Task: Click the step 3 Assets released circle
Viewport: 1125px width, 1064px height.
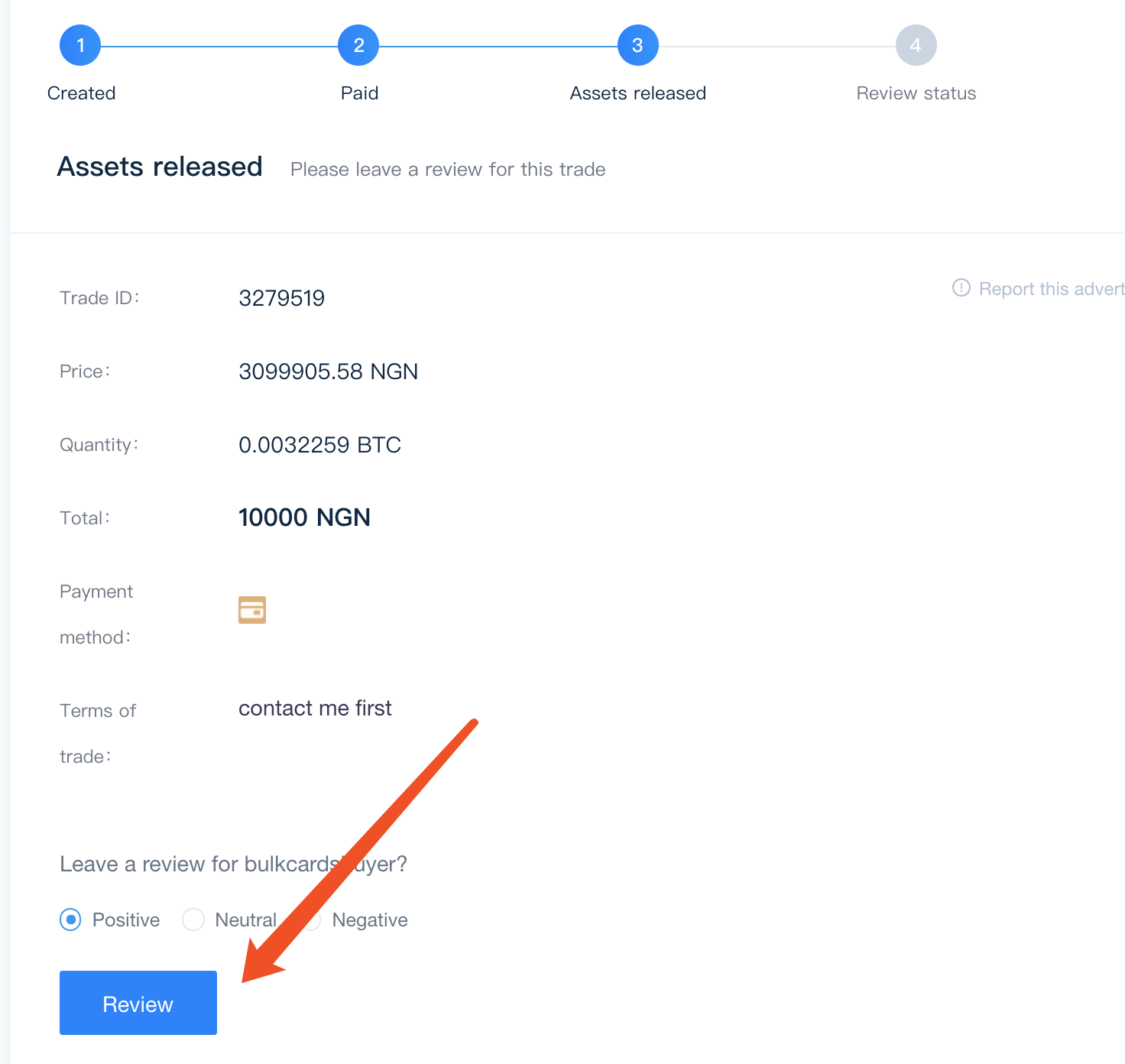Action: tap(637, 45)
